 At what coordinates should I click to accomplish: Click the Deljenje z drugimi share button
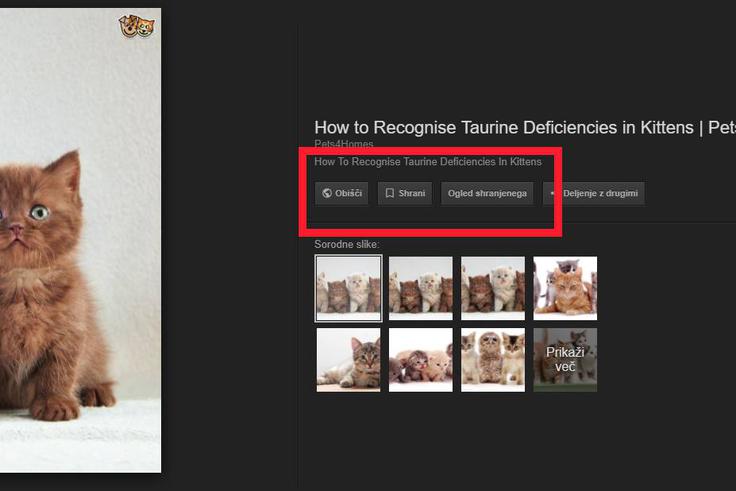(594, 193)
